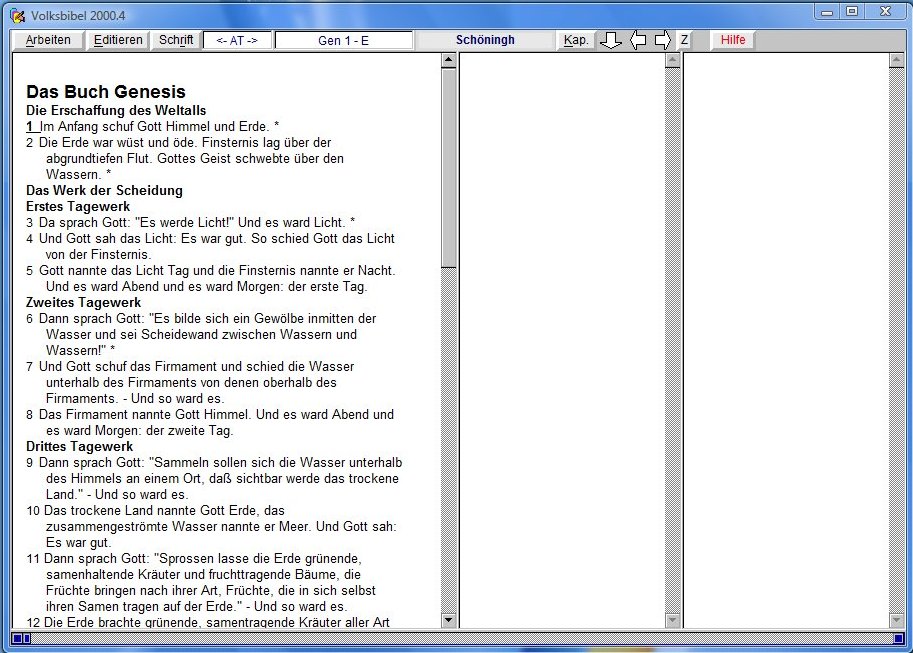Click the Volksbibel app icon in title bar
This screenshot has width=913, height=653.
tap(18, 16)
